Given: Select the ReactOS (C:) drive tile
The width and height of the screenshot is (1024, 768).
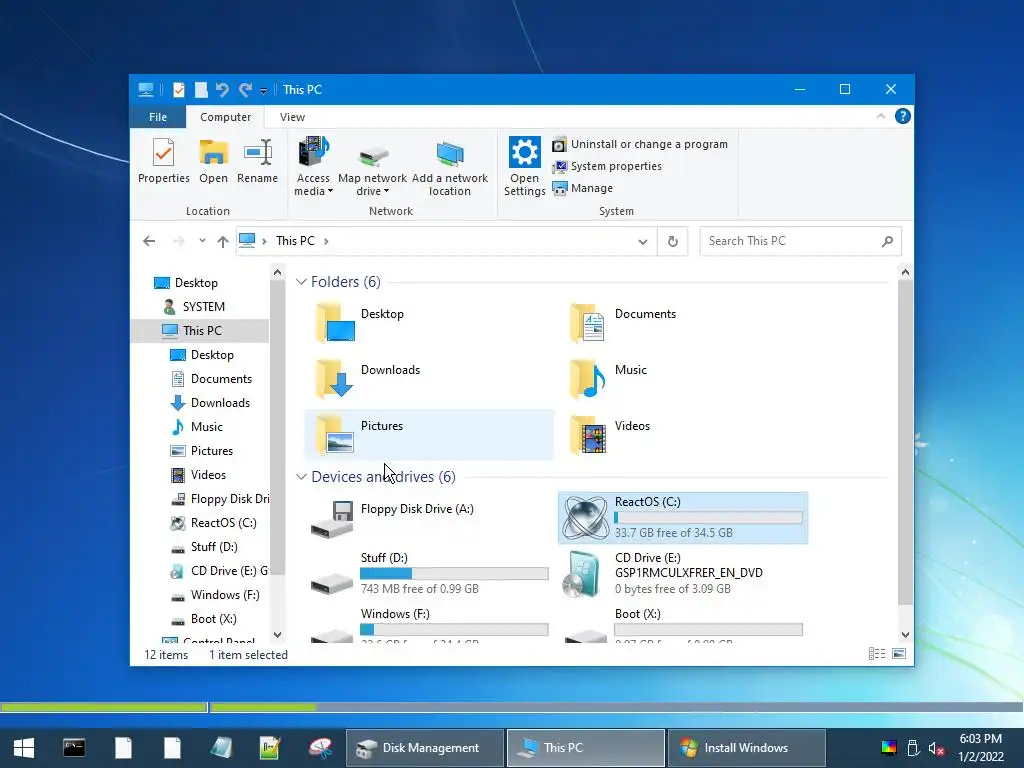Looking at the screenshot, I should (683, 519).
